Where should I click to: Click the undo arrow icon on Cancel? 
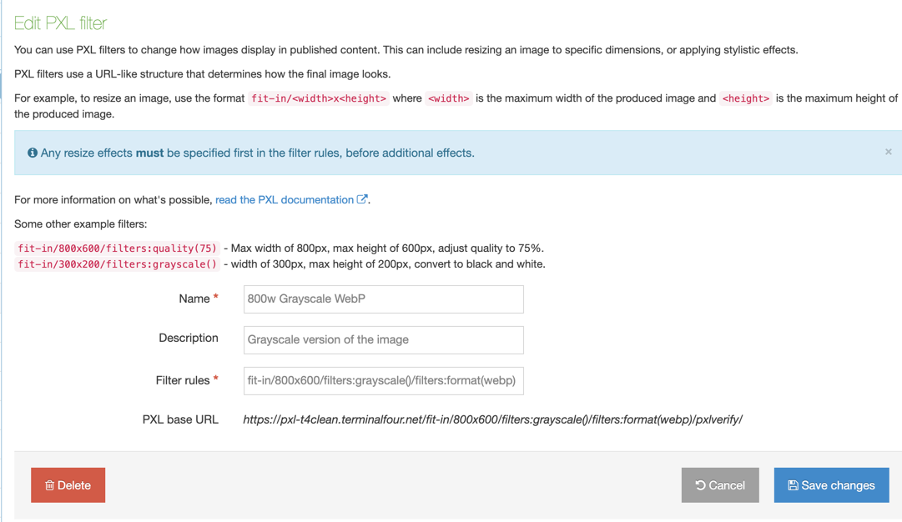pyautogui.click(x=700, y=486)
